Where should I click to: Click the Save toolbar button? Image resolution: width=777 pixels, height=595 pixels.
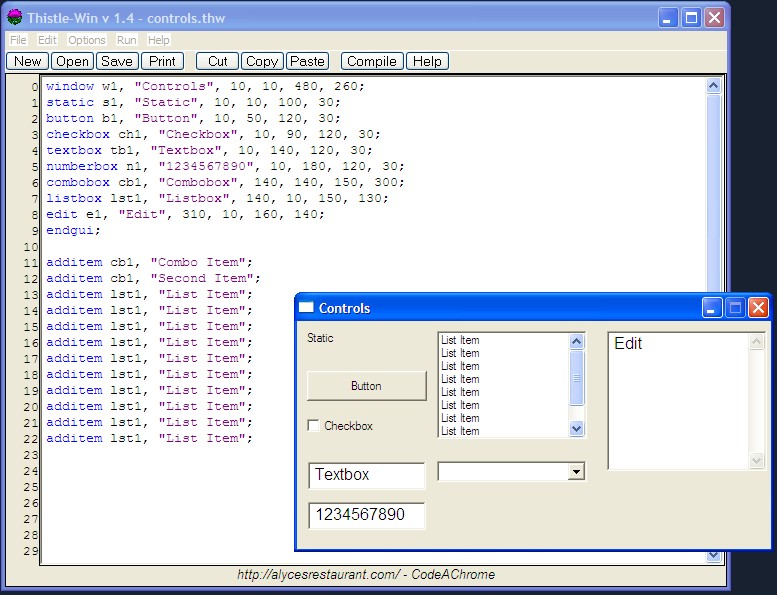coord(117,61)
